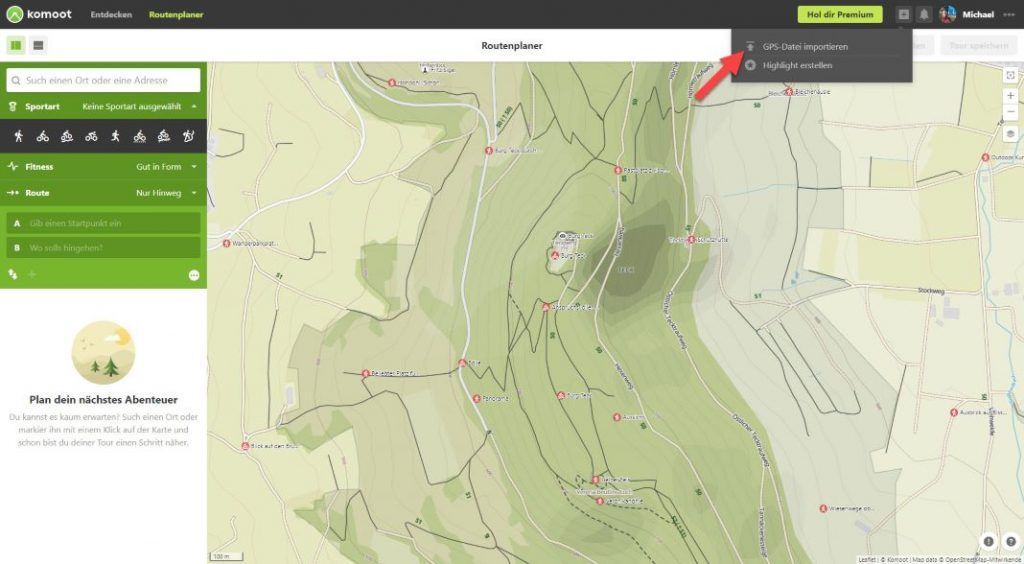1024x564 pixels.
Task: Select the mountaineering sport icon
Action: (x=188, y=136)
